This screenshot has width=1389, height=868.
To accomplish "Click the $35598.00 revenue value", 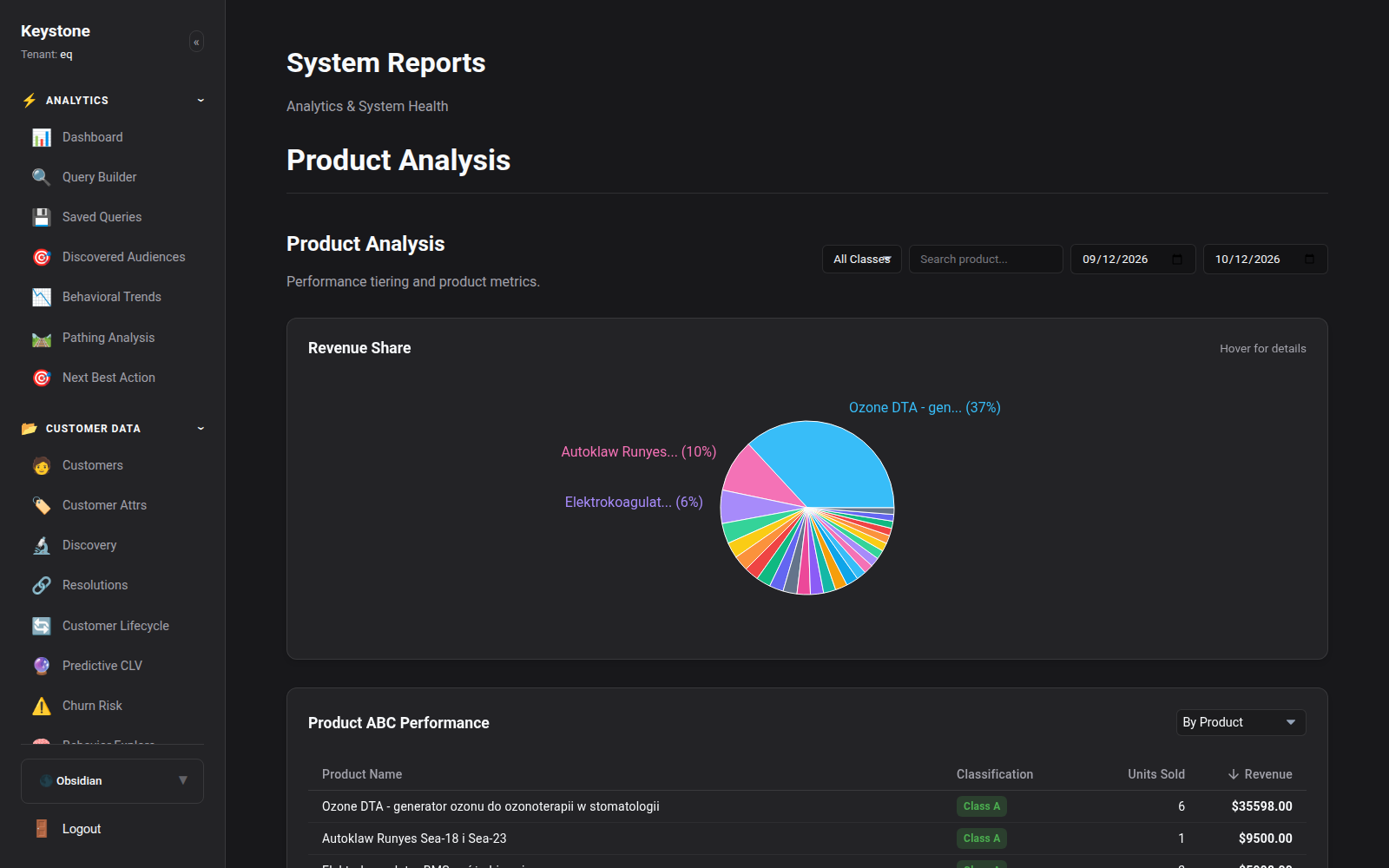I will [1261, 806].
